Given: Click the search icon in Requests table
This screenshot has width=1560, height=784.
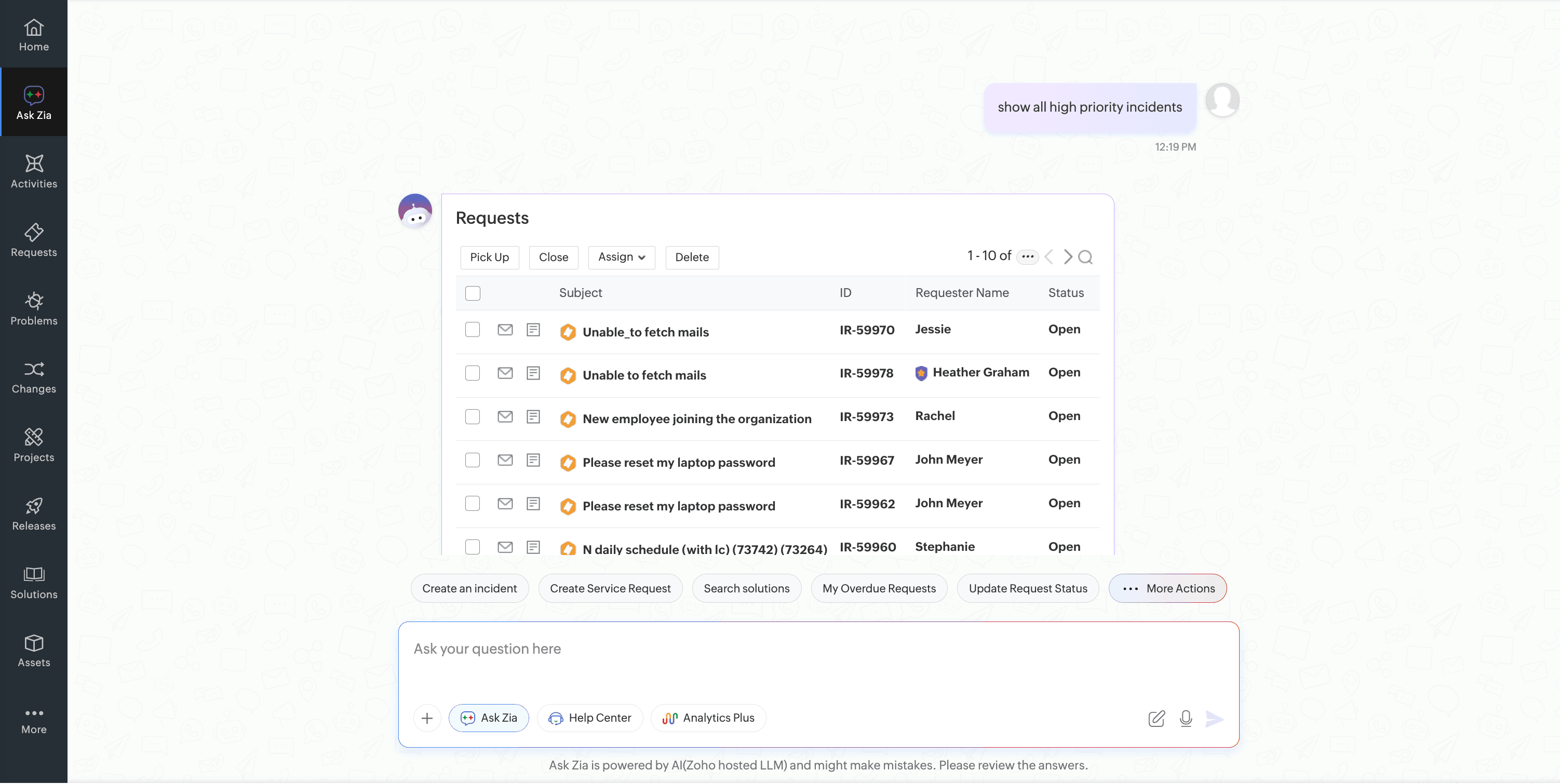Looking at the screenshot, I should [1086, 258].
